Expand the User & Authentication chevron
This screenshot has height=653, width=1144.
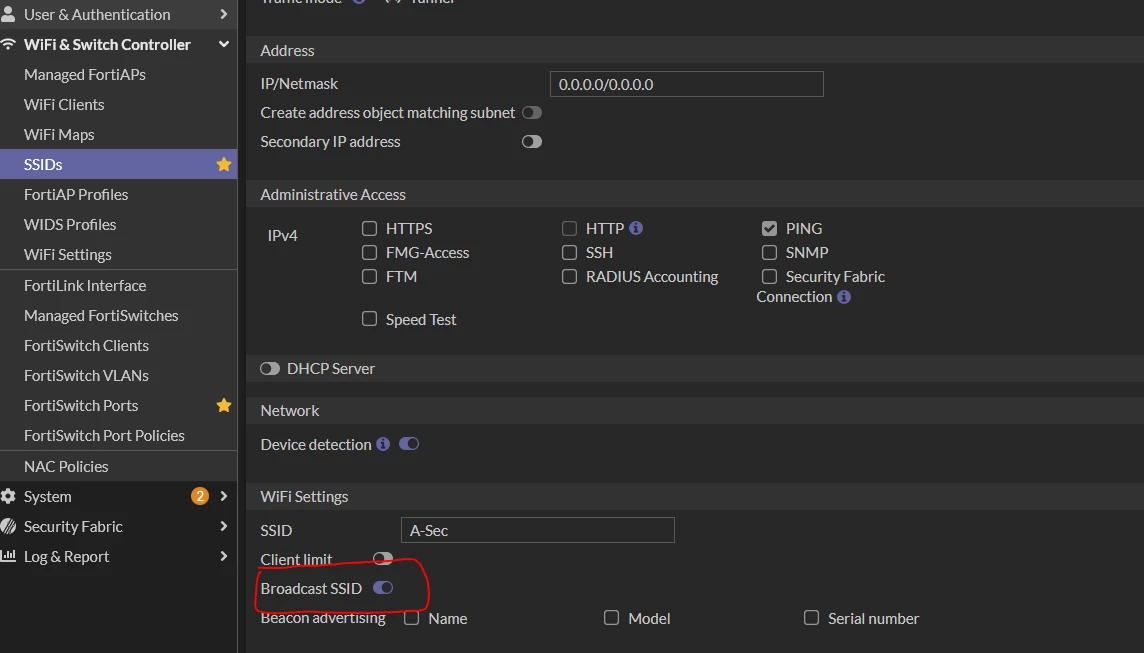tap(223, 14)
